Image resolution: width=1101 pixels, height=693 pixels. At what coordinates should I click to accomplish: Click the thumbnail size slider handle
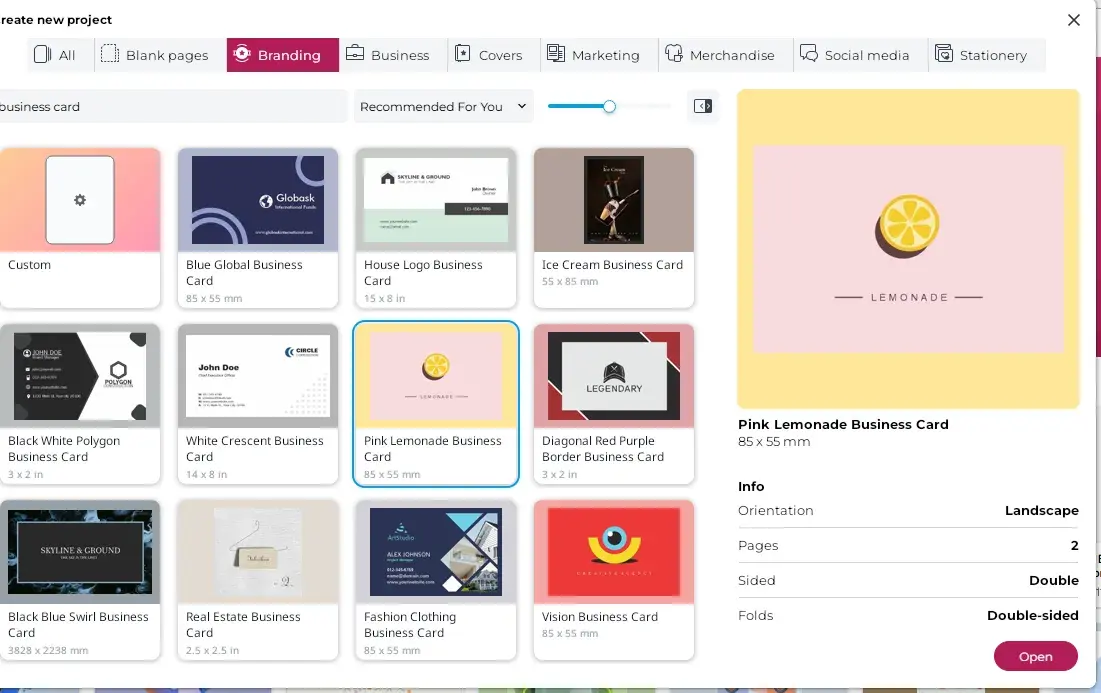tap(609, 106)
